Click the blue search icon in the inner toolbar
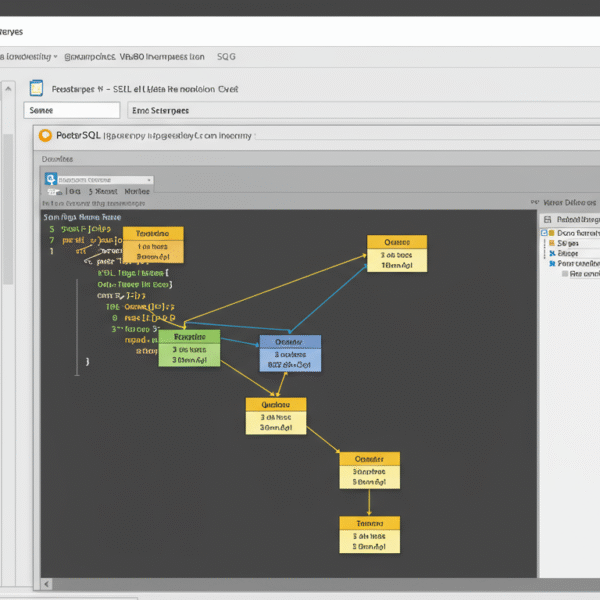 click(49, 179)
